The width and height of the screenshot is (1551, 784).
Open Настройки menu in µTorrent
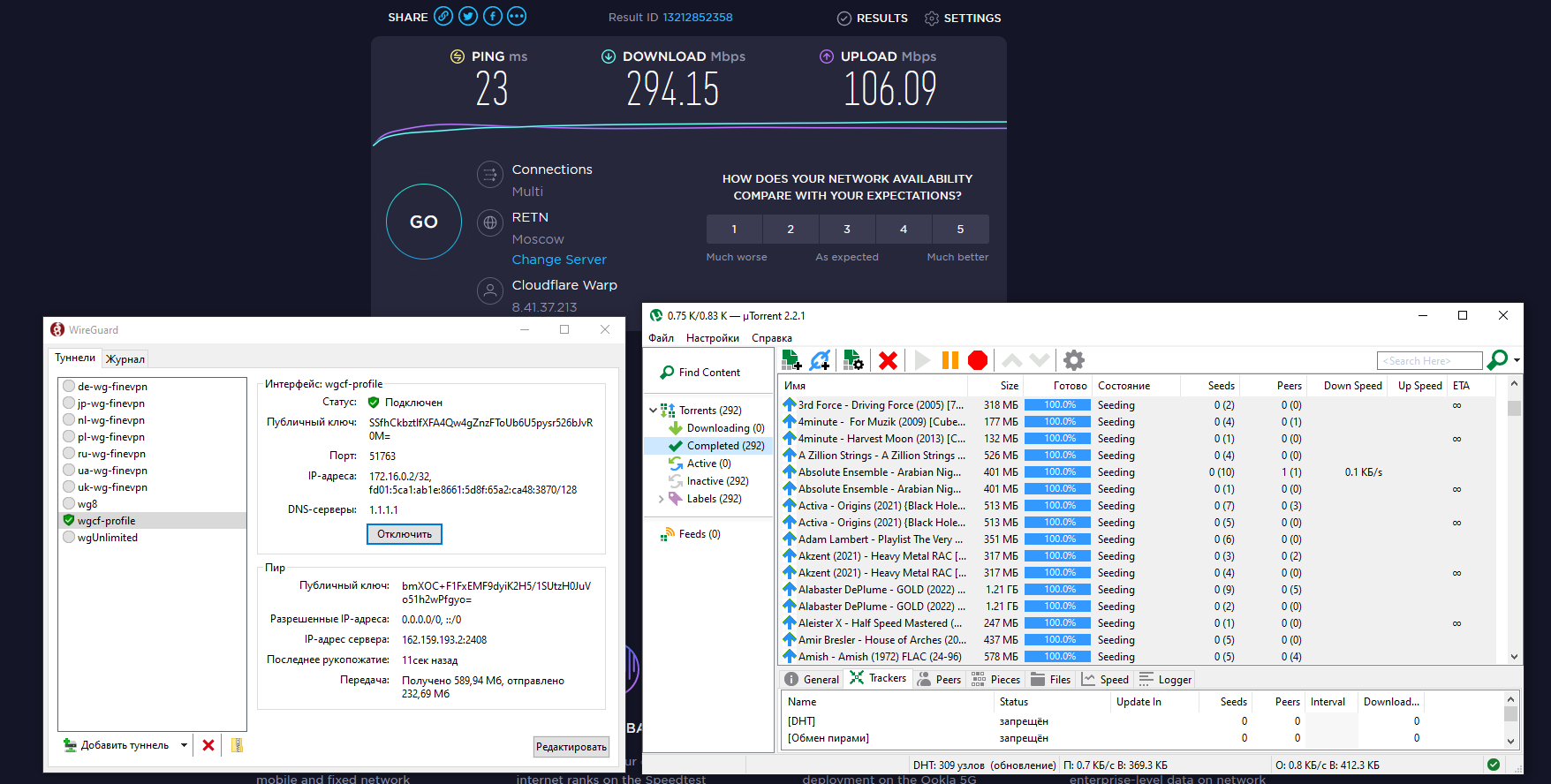point(713,338)
